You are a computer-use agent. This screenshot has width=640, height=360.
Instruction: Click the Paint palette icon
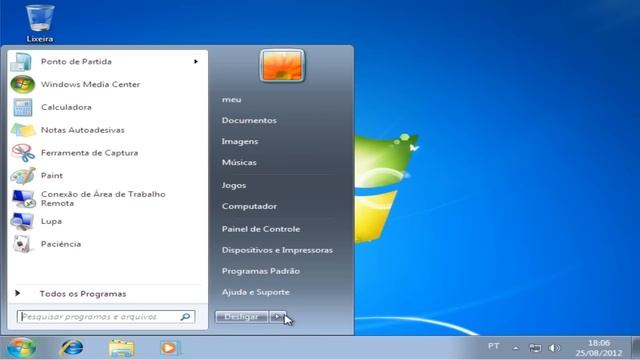[22, 176]
